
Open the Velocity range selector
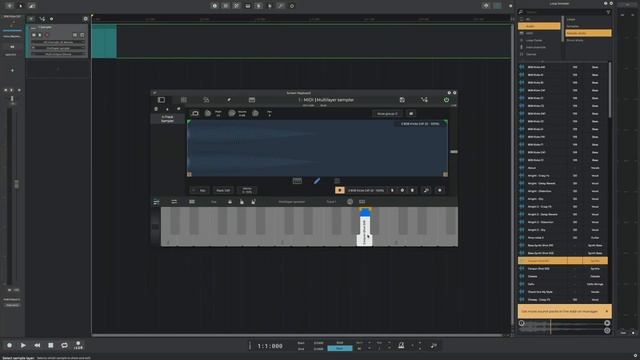[x=247, y=190]
